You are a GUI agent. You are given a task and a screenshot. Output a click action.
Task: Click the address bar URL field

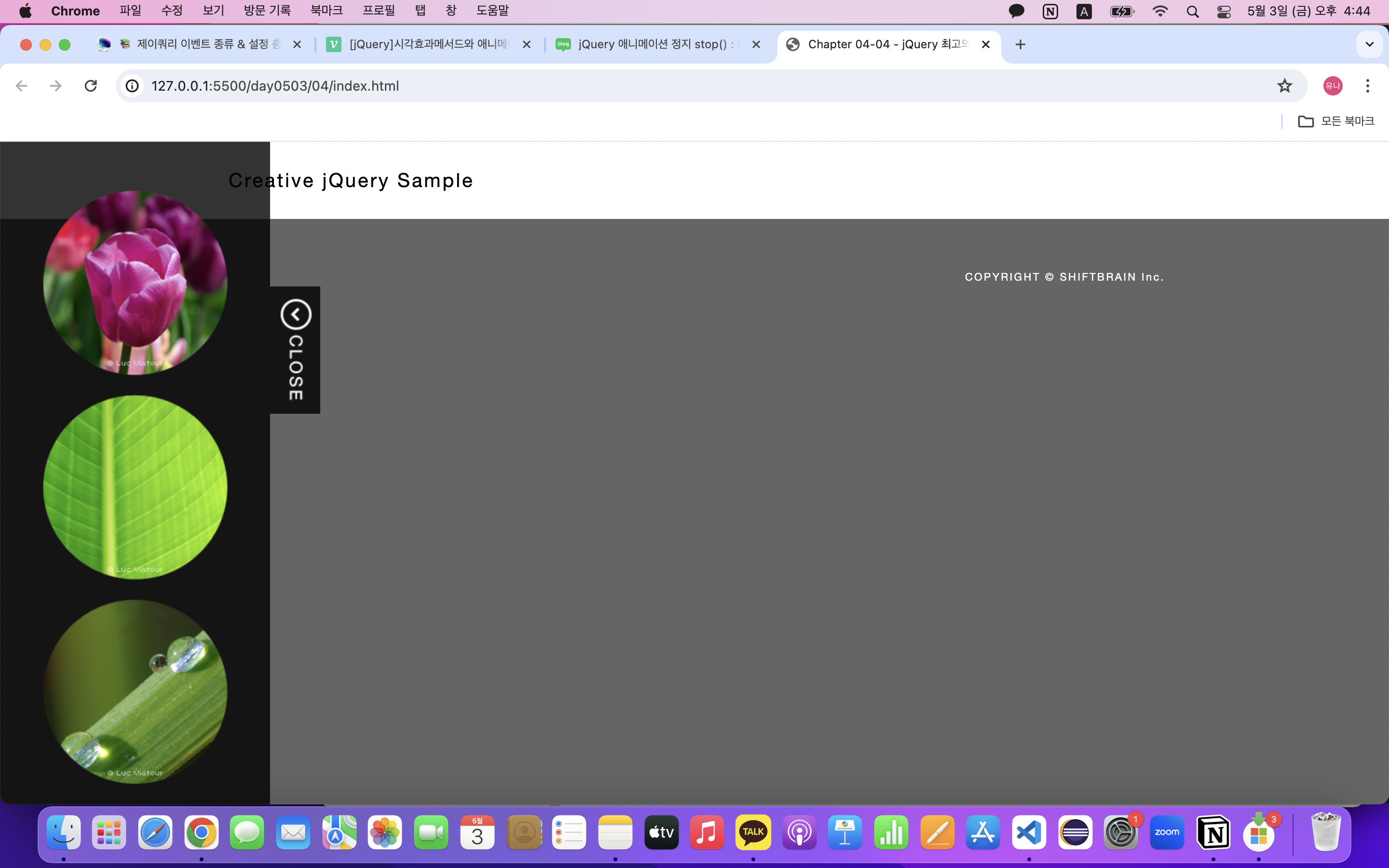tap(689, 86)
